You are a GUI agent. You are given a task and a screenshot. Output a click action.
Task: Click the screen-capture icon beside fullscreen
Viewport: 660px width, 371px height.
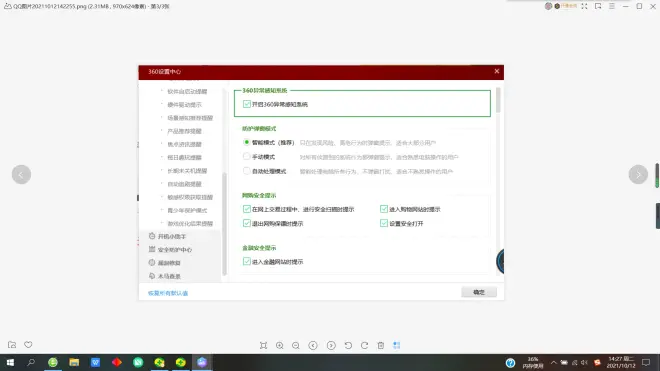pyautogui.click(x=598, y=6)
